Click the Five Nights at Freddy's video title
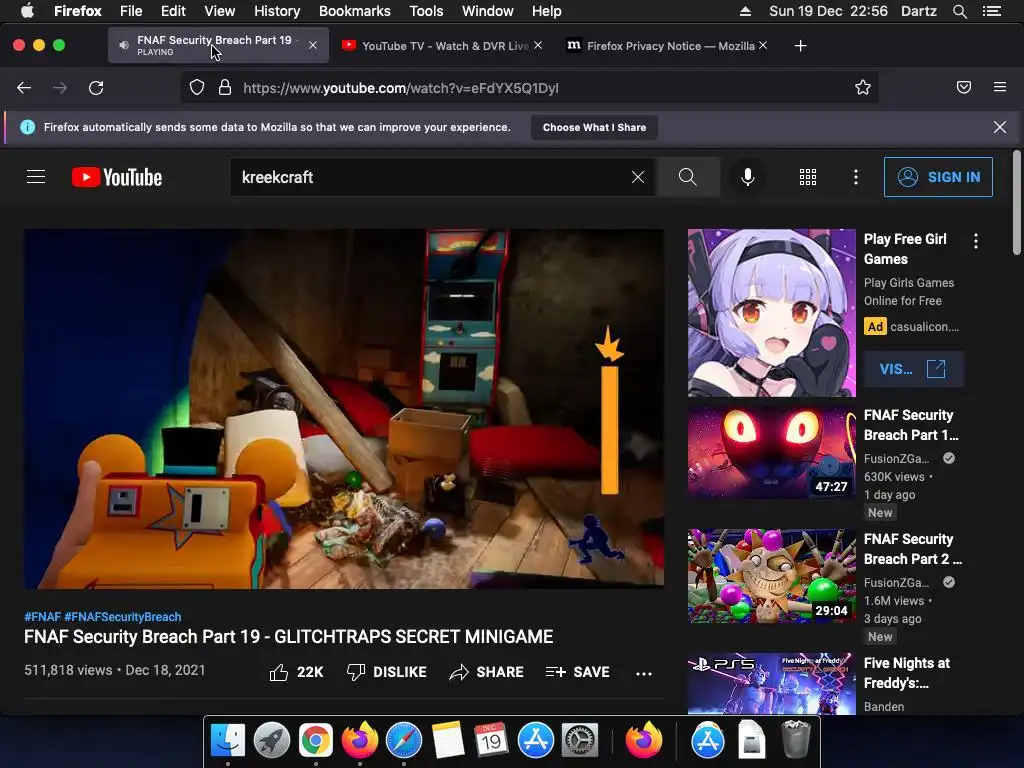This screenshot has width=1024, height=768. (907, 673)
